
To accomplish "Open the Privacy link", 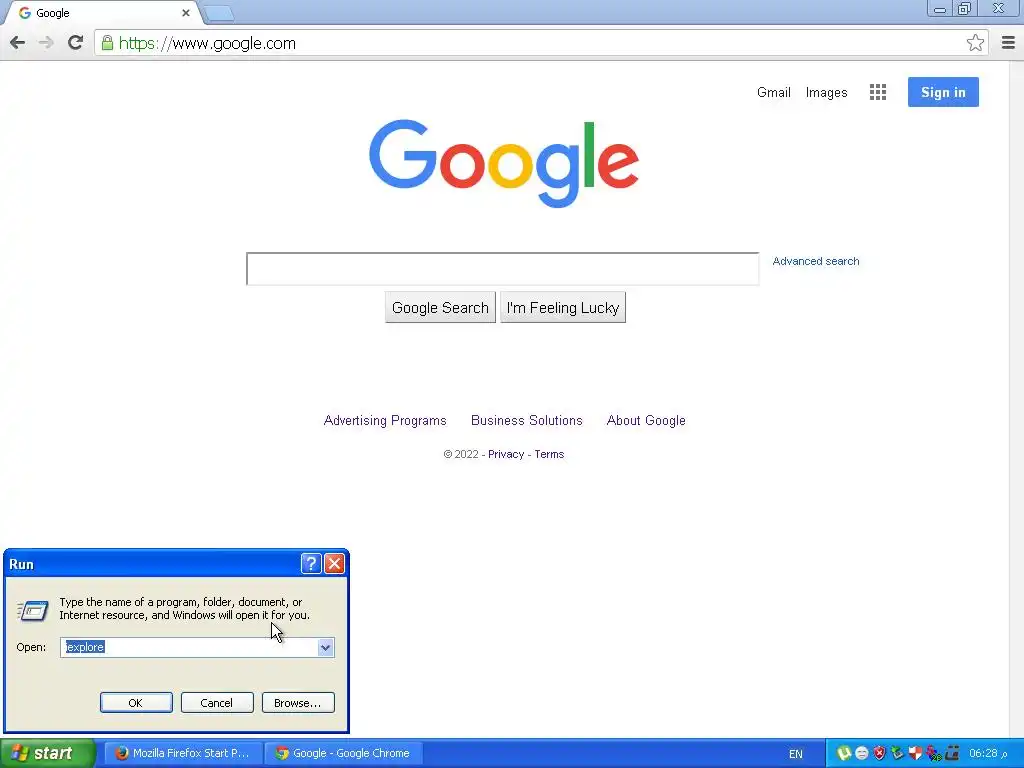I will click(506, 454).
